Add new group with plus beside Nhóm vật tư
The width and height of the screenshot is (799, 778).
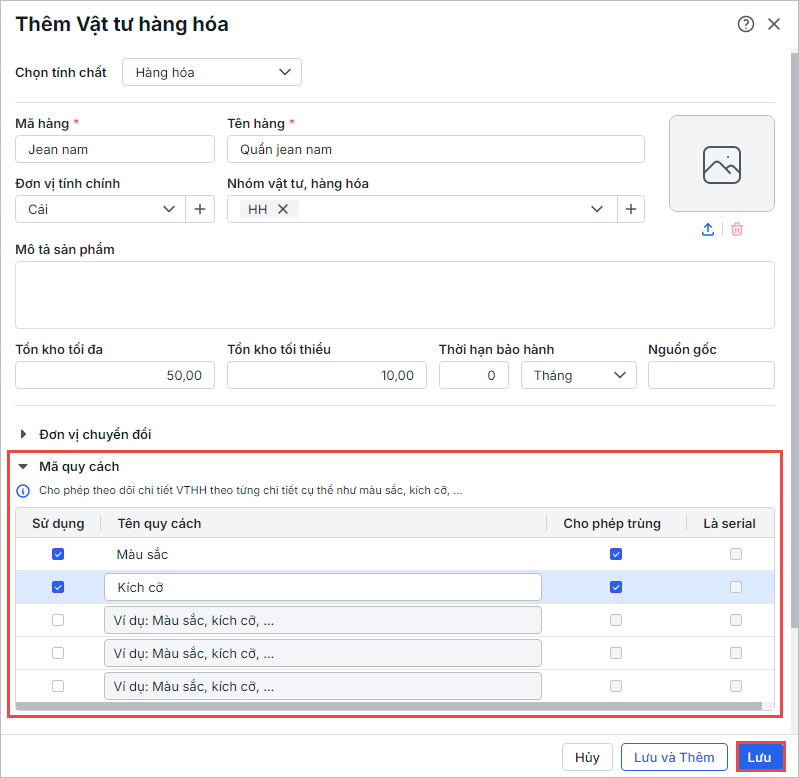pos(631,209)
